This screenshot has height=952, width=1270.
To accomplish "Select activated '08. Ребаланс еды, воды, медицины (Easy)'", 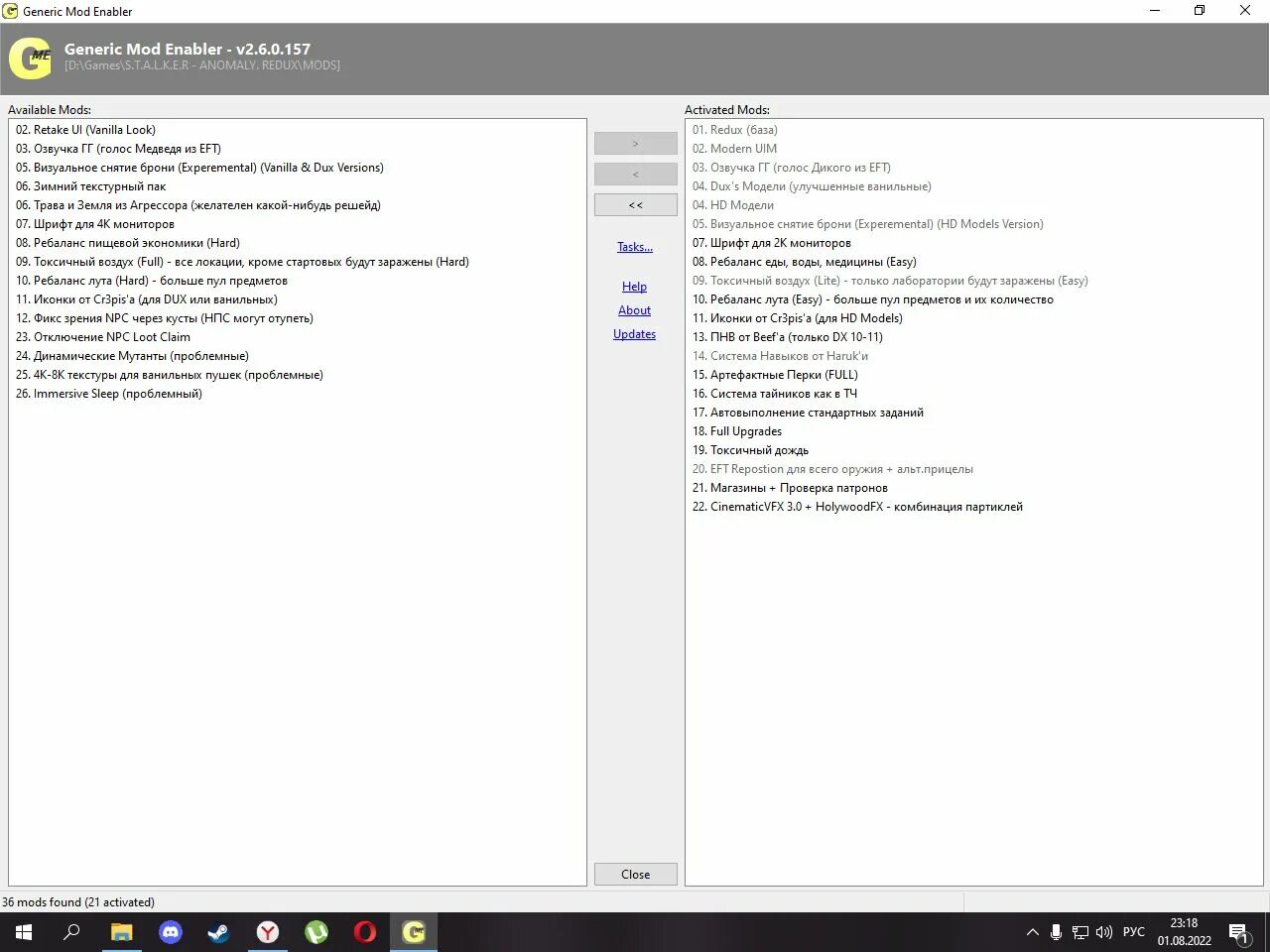I will coord(805,262).
